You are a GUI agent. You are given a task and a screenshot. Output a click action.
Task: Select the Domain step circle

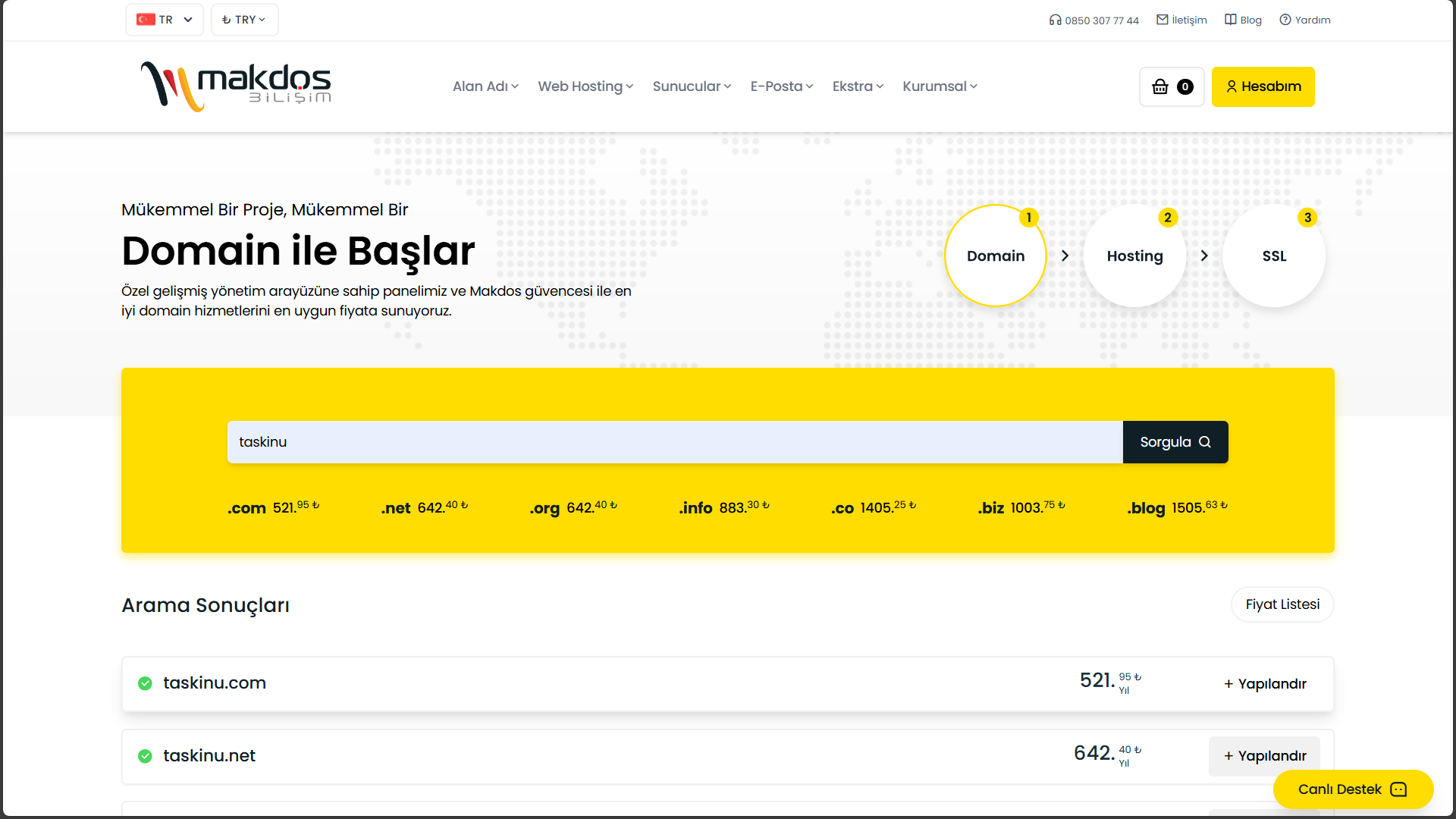point(996,256)
